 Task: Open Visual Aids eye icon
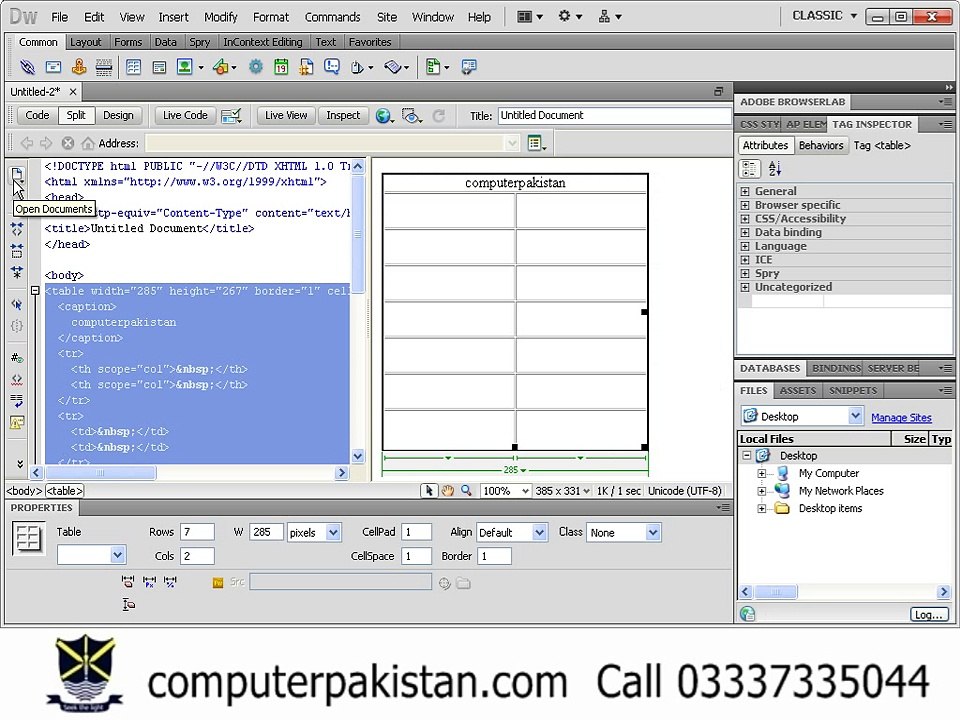click(411, 115)
